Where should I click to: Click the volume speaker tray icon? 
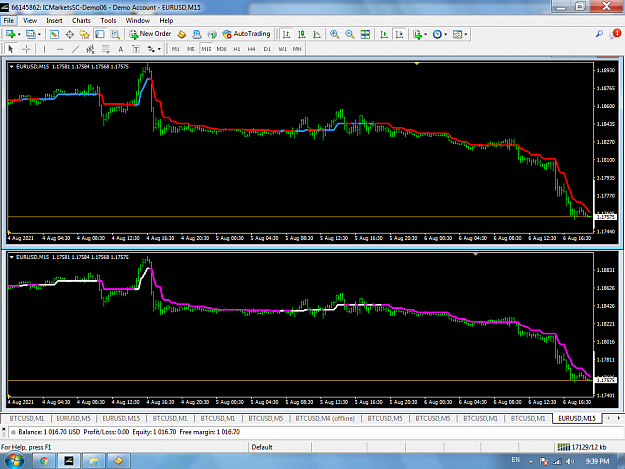[570, 461]
